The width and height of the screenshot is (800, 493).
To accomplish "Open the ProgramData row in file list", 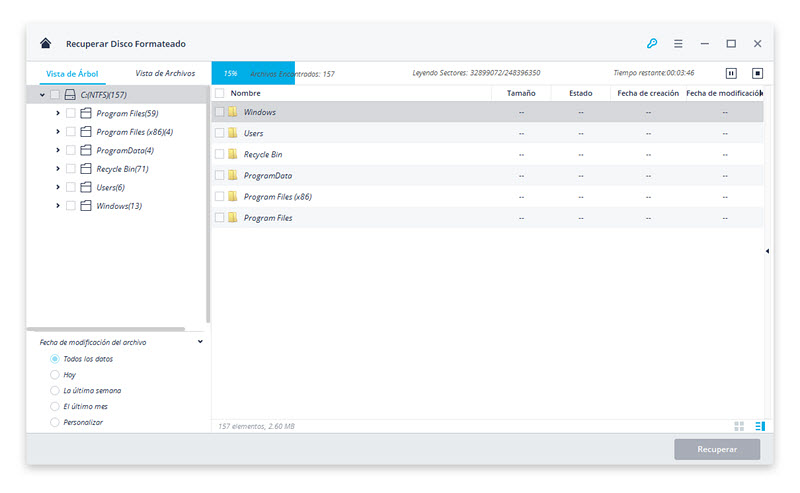I will coord(487,175).
